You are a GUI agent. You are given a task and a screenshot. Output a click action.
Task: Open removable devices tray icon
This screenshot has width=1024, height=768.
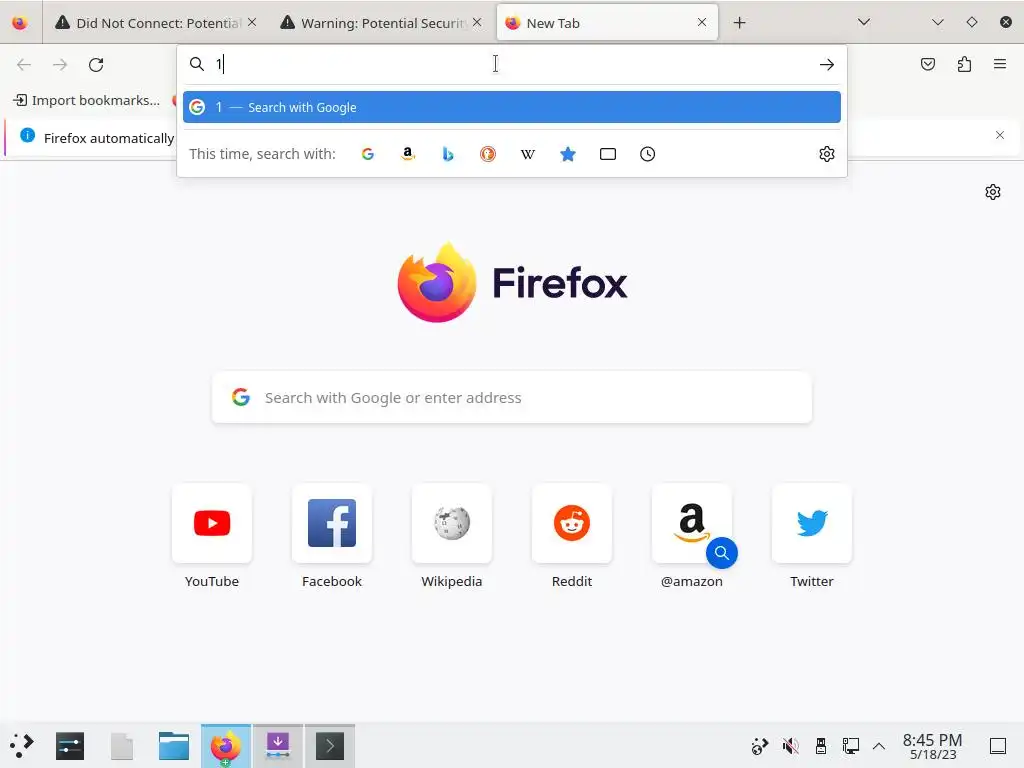coord(821,746)
